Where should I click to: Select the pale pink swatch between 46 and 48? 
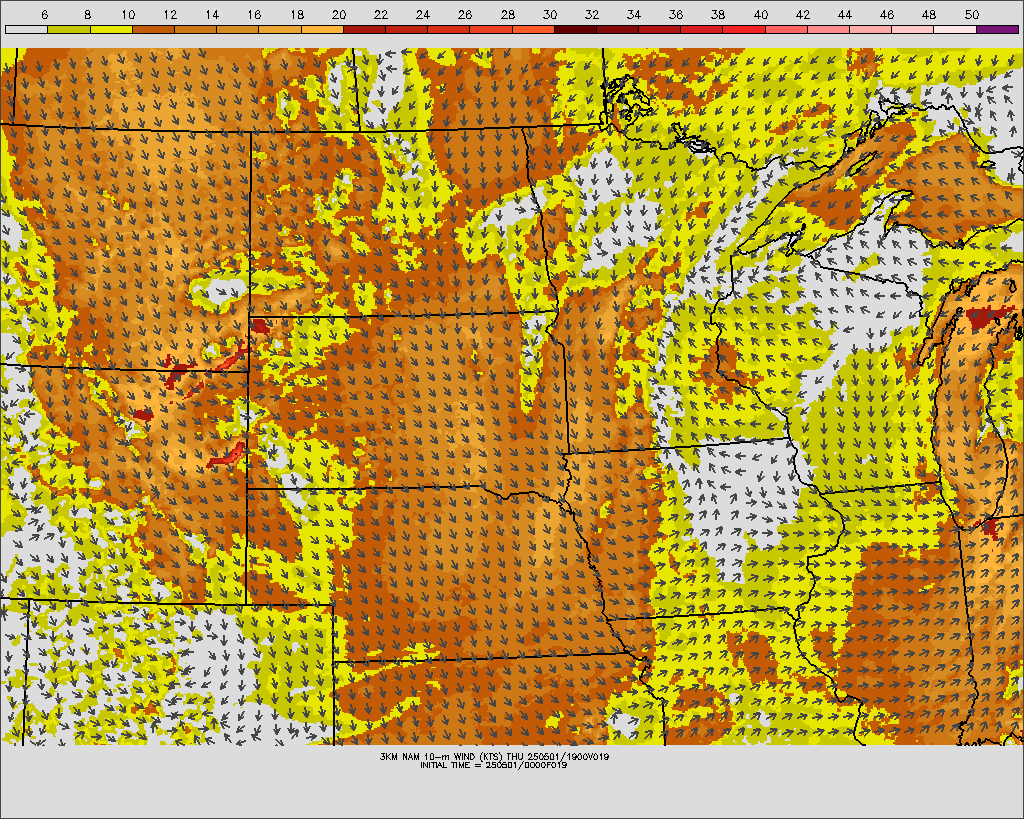pyautogui.click(x=912, y=29)
